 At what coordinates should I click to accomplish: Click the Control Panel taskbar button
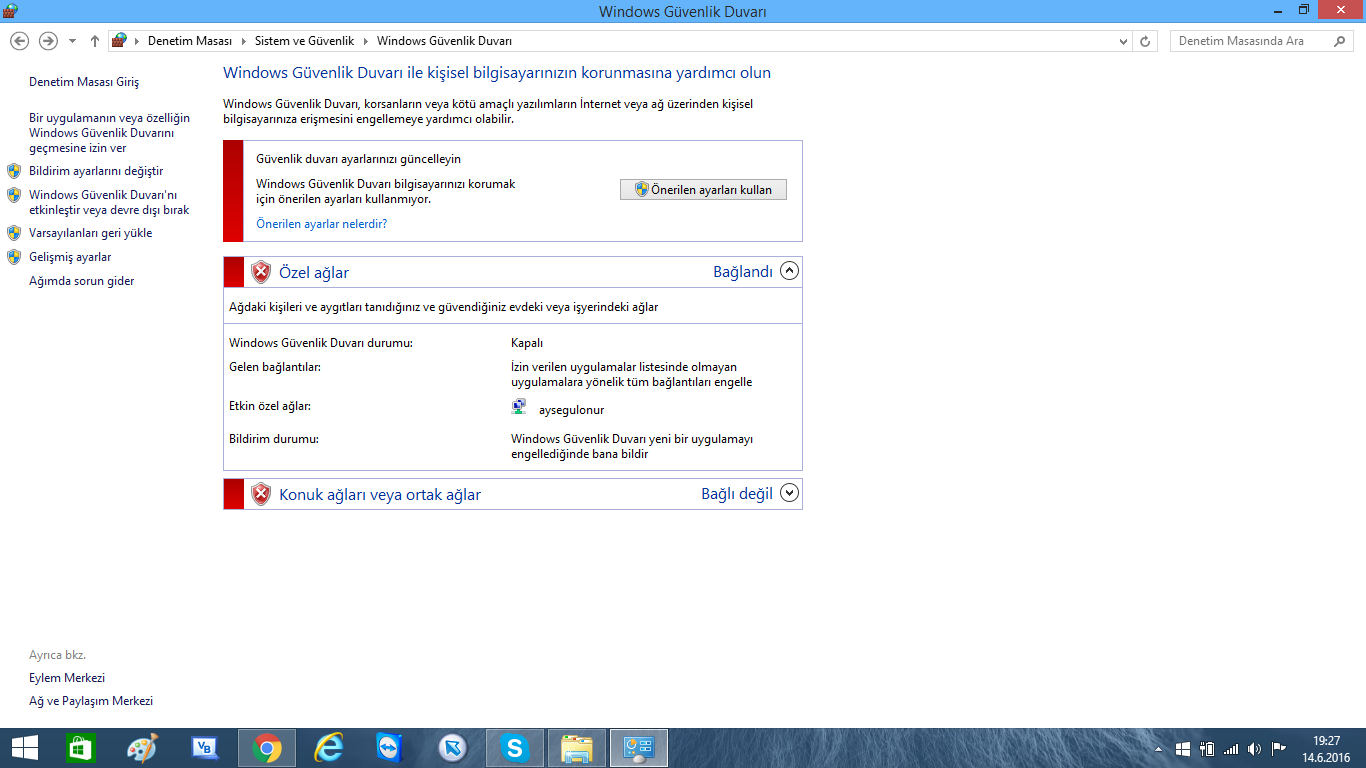(638, 748)
